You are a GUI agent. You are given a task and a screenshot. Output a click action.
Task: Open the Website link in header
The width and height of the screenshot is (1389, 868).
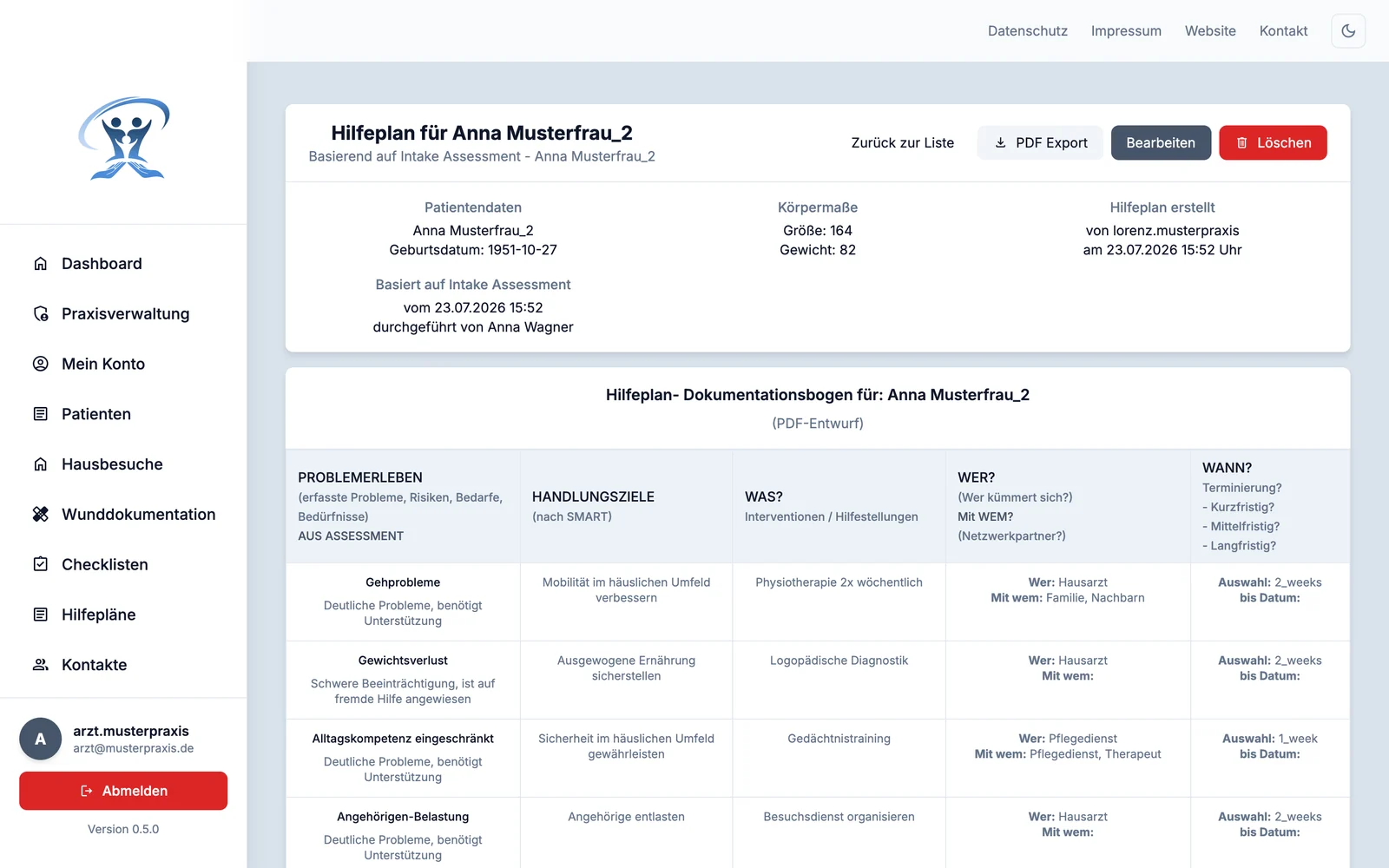pyautogui.click(x=1210, y=31)
